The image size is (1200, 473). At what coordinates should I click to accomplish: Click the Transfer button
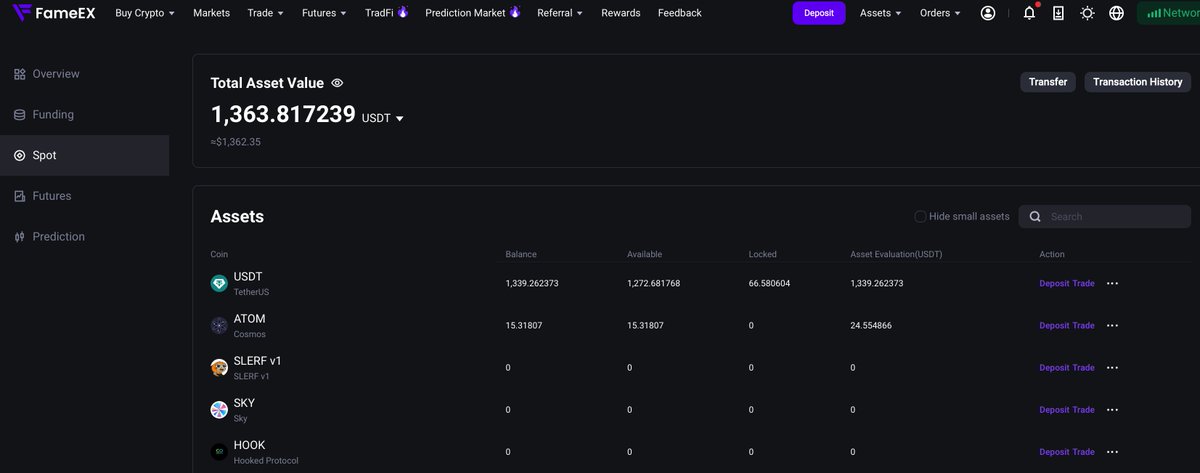click(1048, 82)
